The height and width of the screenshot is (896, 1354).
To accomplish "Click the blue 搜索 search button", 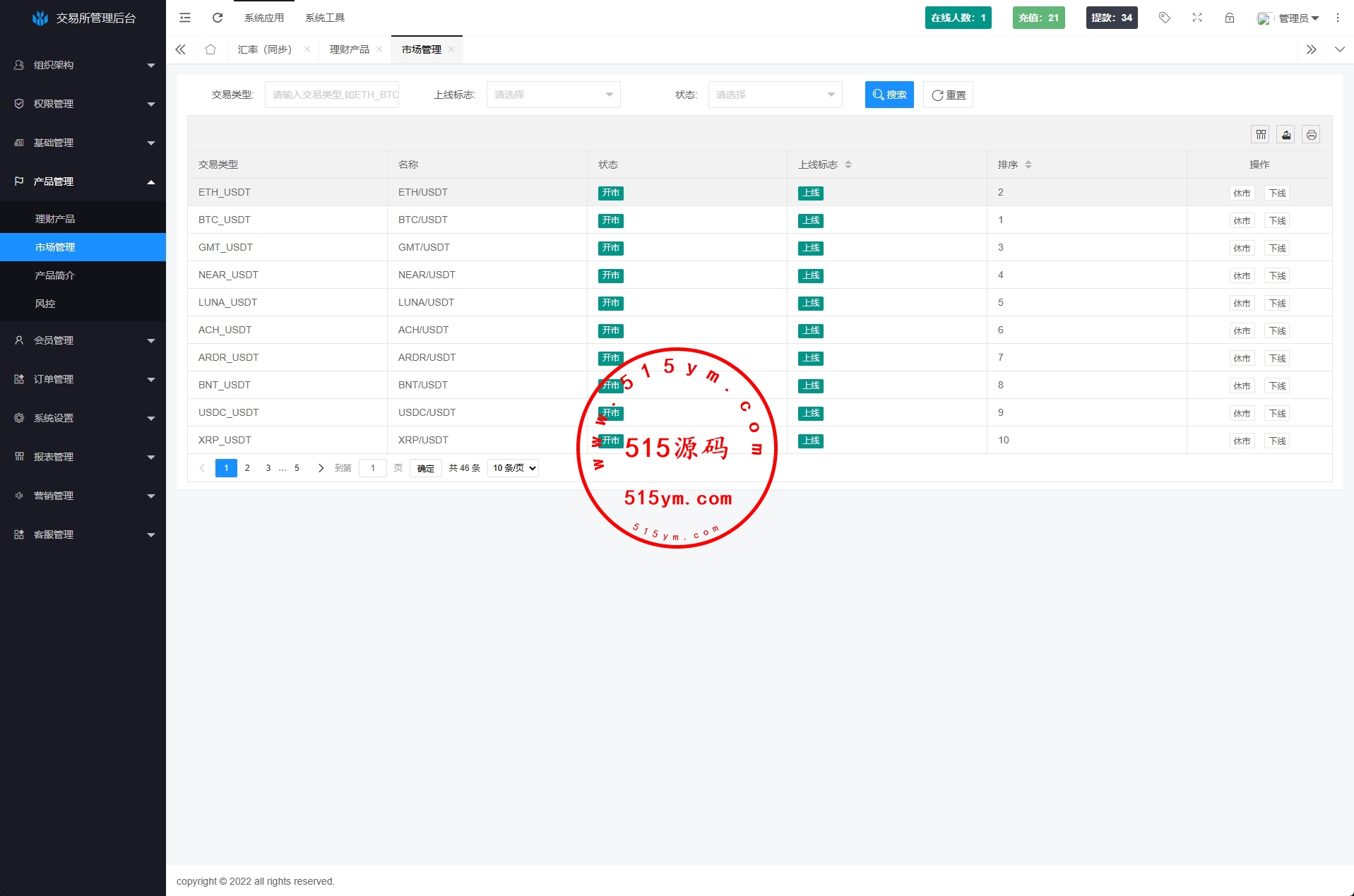I will click(889, 95).
